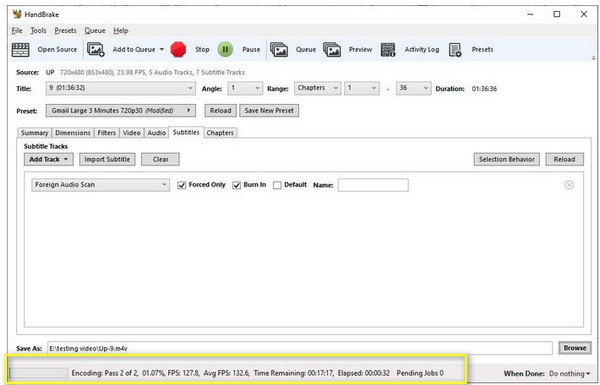Stop encoding with the red Stop icon
This screenshot has height=385, width=600.
178,50
